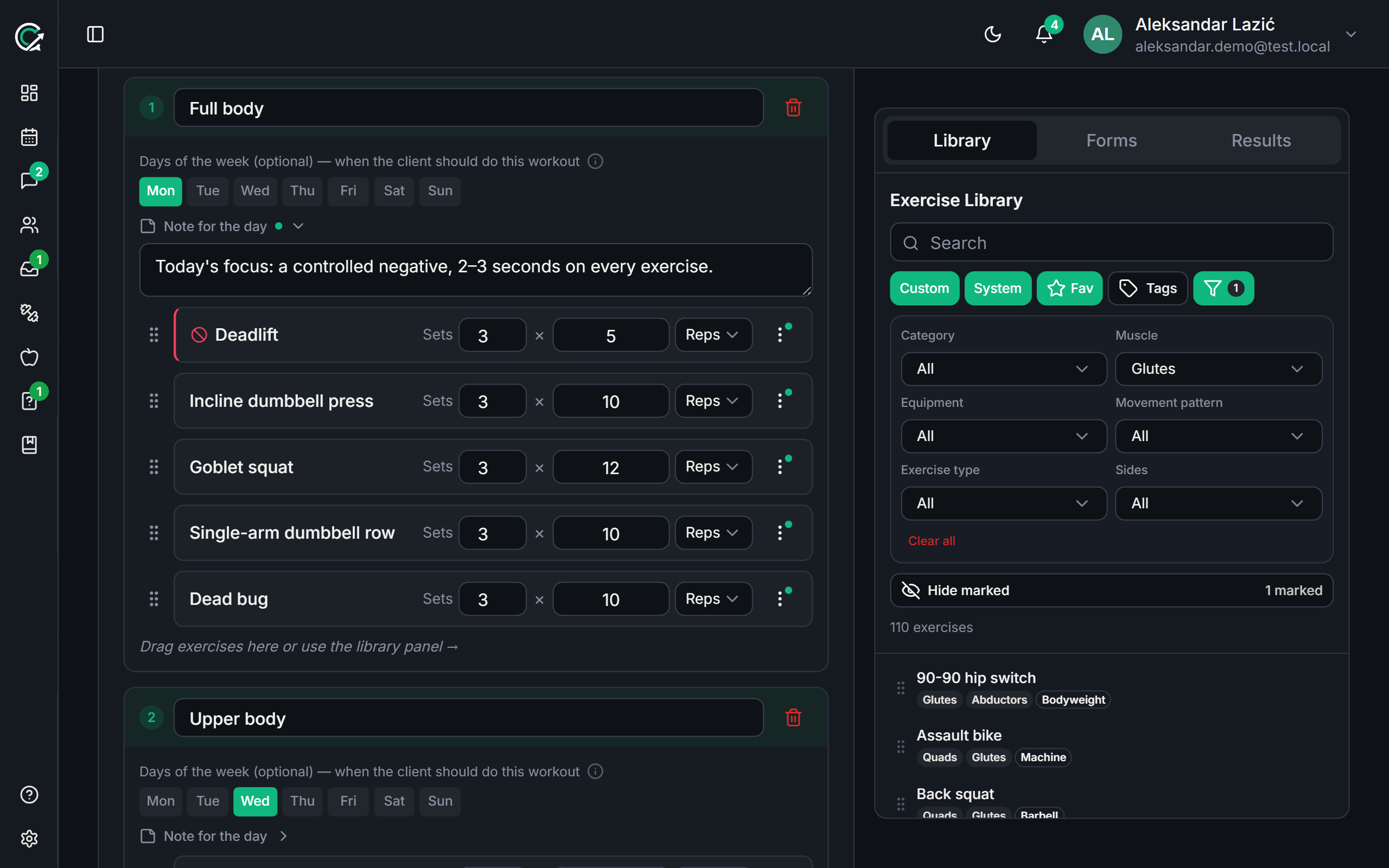Toggle the Fav favorites filter

(x=1069, y=288)
